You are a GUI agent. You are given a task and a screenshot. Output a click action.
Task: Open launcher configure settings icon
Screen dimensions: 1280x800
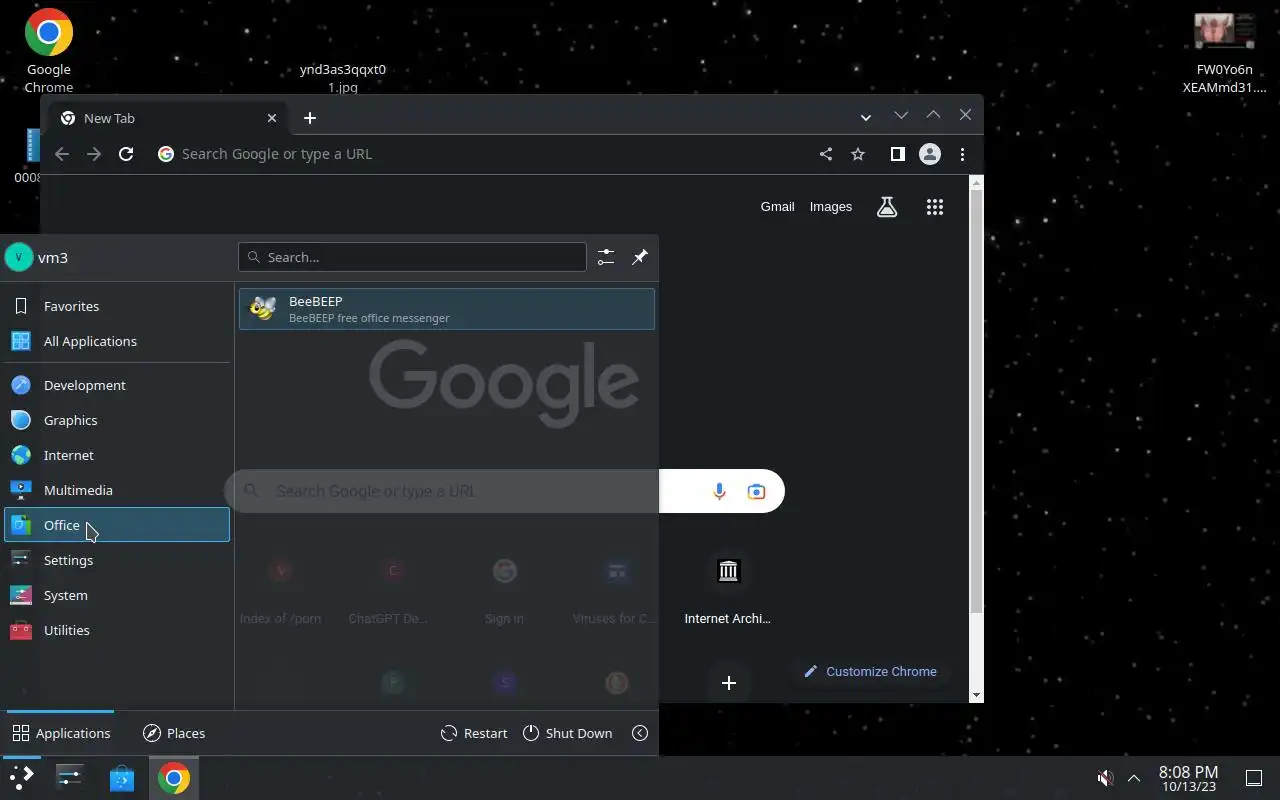pyautogui.click(x=606, y=257)
